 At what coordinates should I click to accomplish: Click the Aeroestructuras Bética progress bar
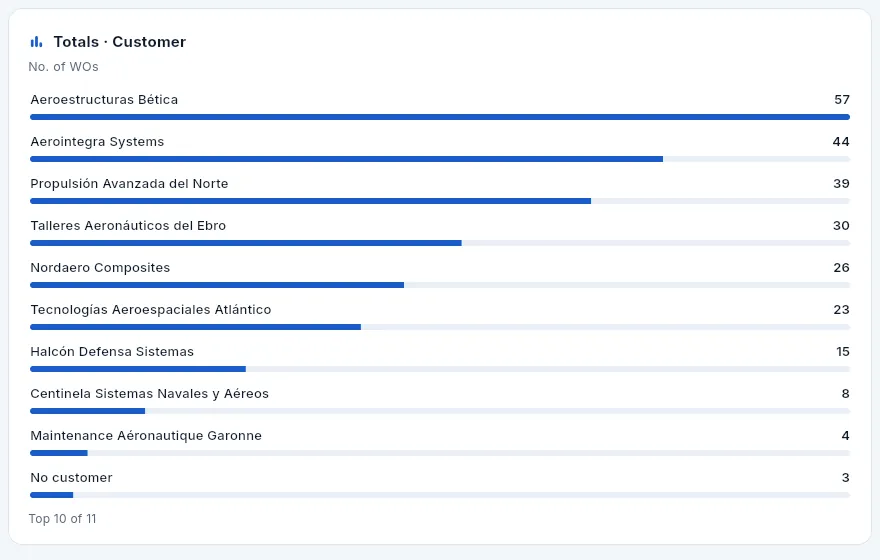point(440,117)
